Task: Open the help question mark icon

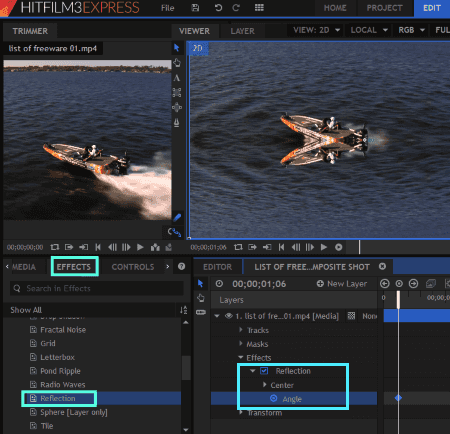Action: click(181, 266)
